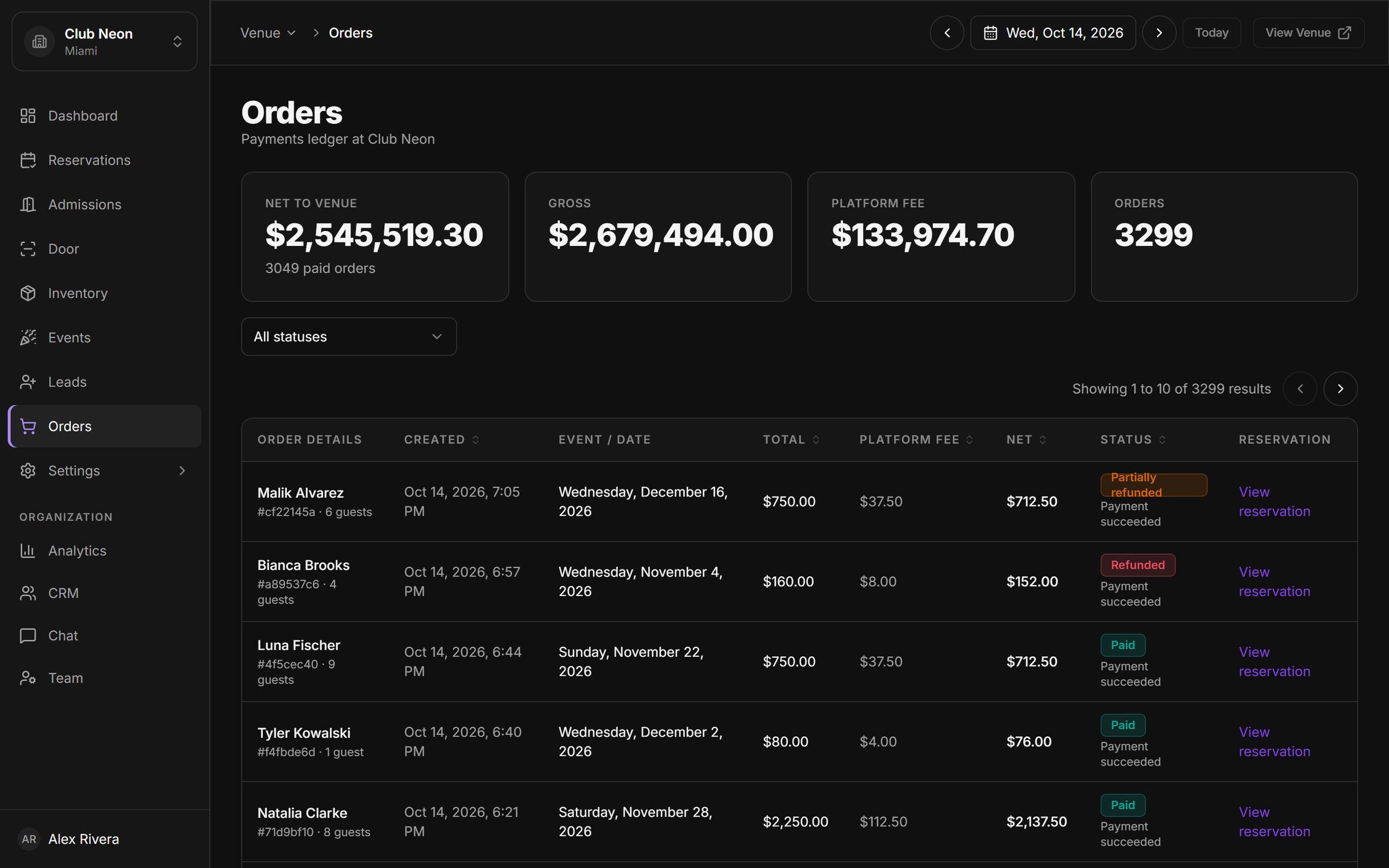Image resolution: width=1389 pixels, height=868 pixels.
Task: View reservation for Malik Alvarez
Action: coord(1274,502)
